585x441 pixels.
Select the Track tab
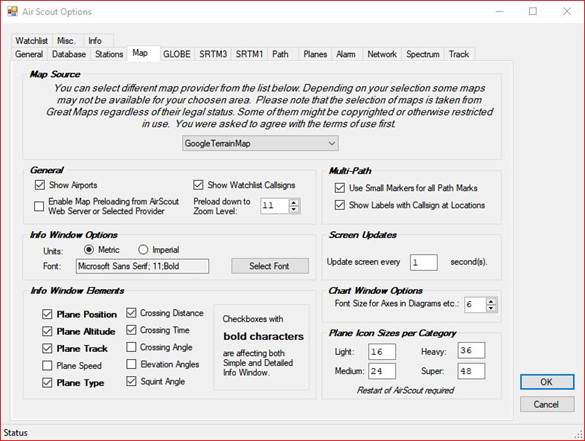[x=459, y=54]
